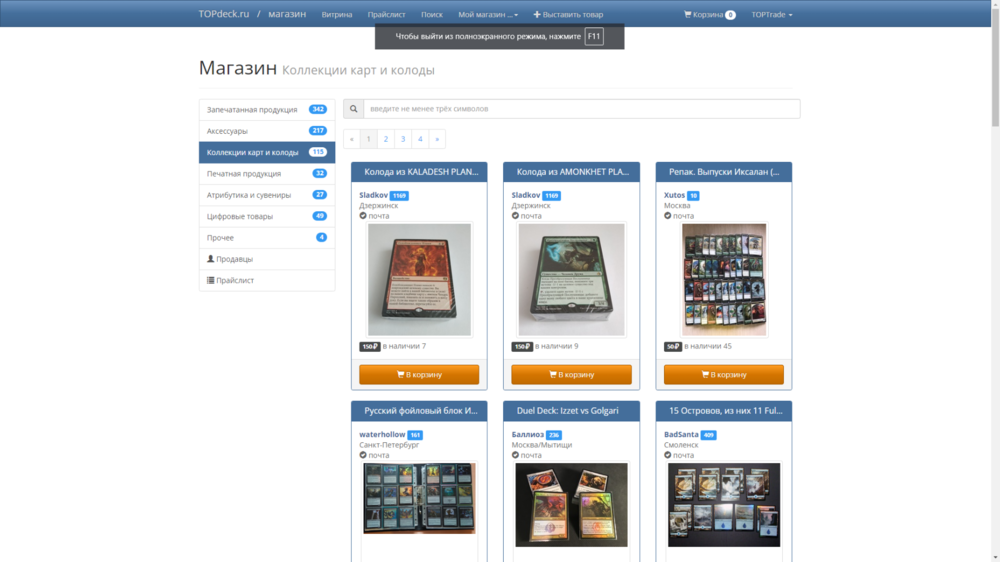
Task: Click in the search input field
Action: point(580,109)
